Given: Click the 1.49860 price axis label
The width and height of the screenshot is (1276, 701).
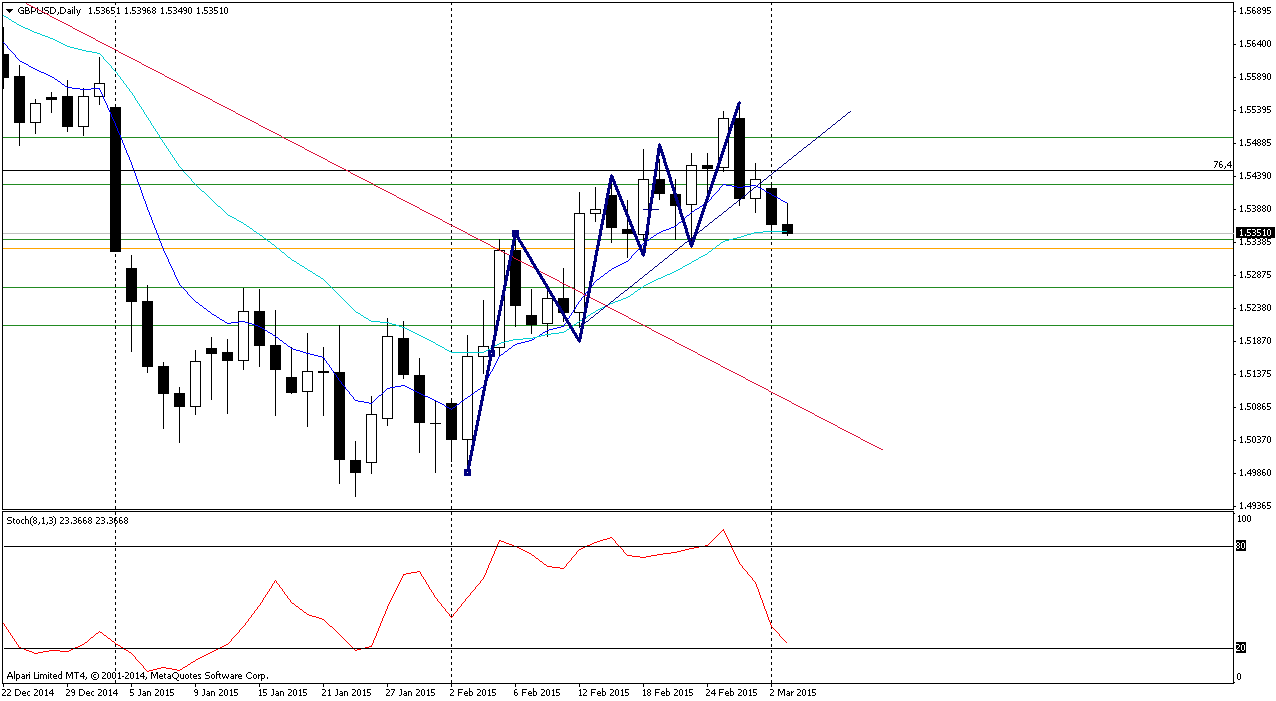Looking at the screenshot, I should 1255,473.
